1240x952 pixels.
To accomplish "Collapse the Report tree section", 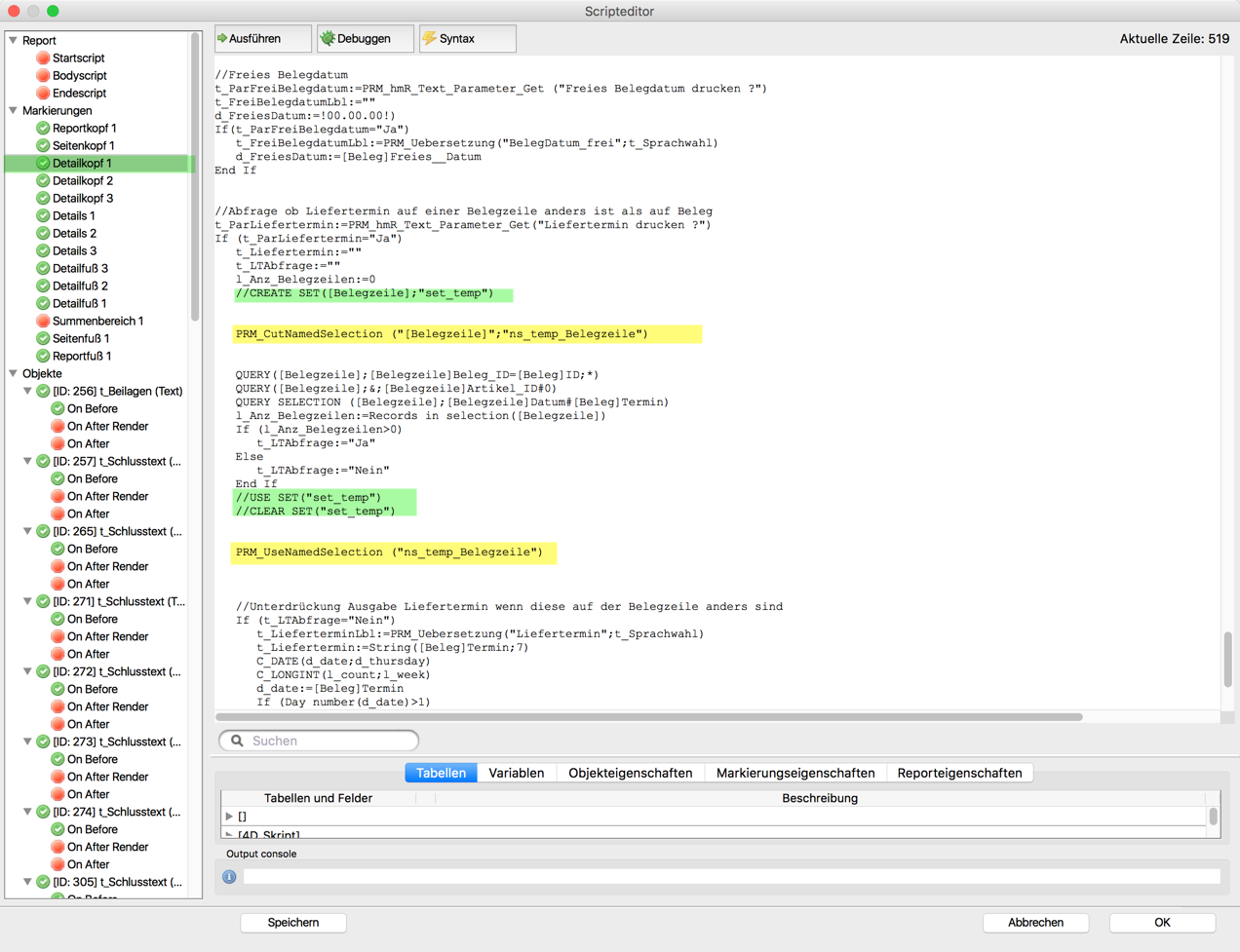I will tap(14, 41).
